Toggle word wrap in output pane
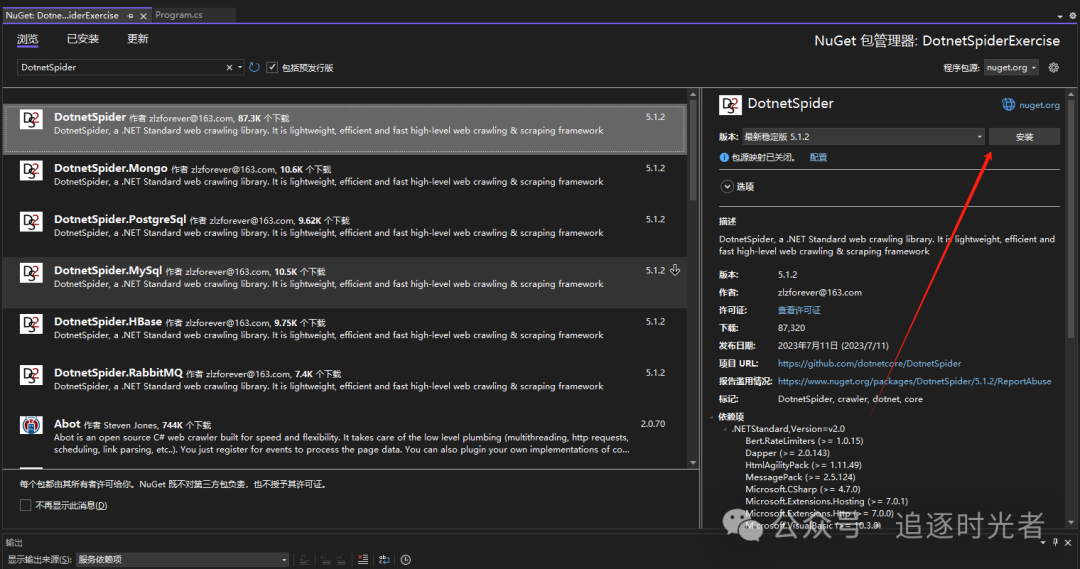 pyautogui.click(x=384, y=559)
